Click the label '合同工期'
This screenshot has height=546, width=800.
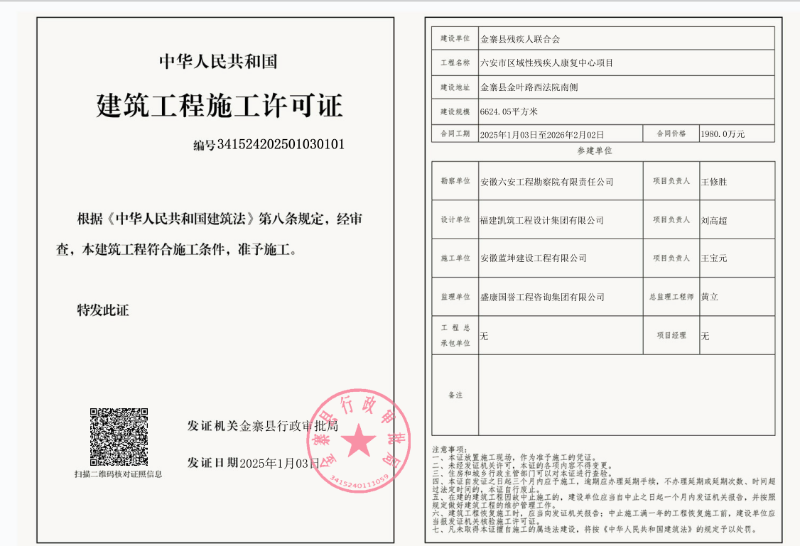(455, 134)
